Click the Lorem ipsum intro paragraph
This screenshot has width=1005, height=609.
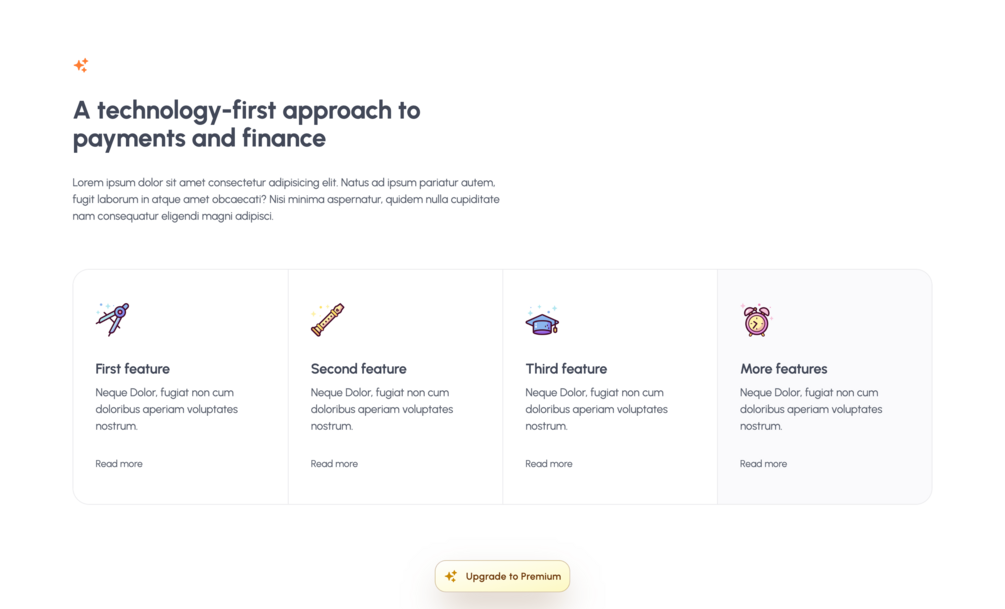tap(286, 199)
